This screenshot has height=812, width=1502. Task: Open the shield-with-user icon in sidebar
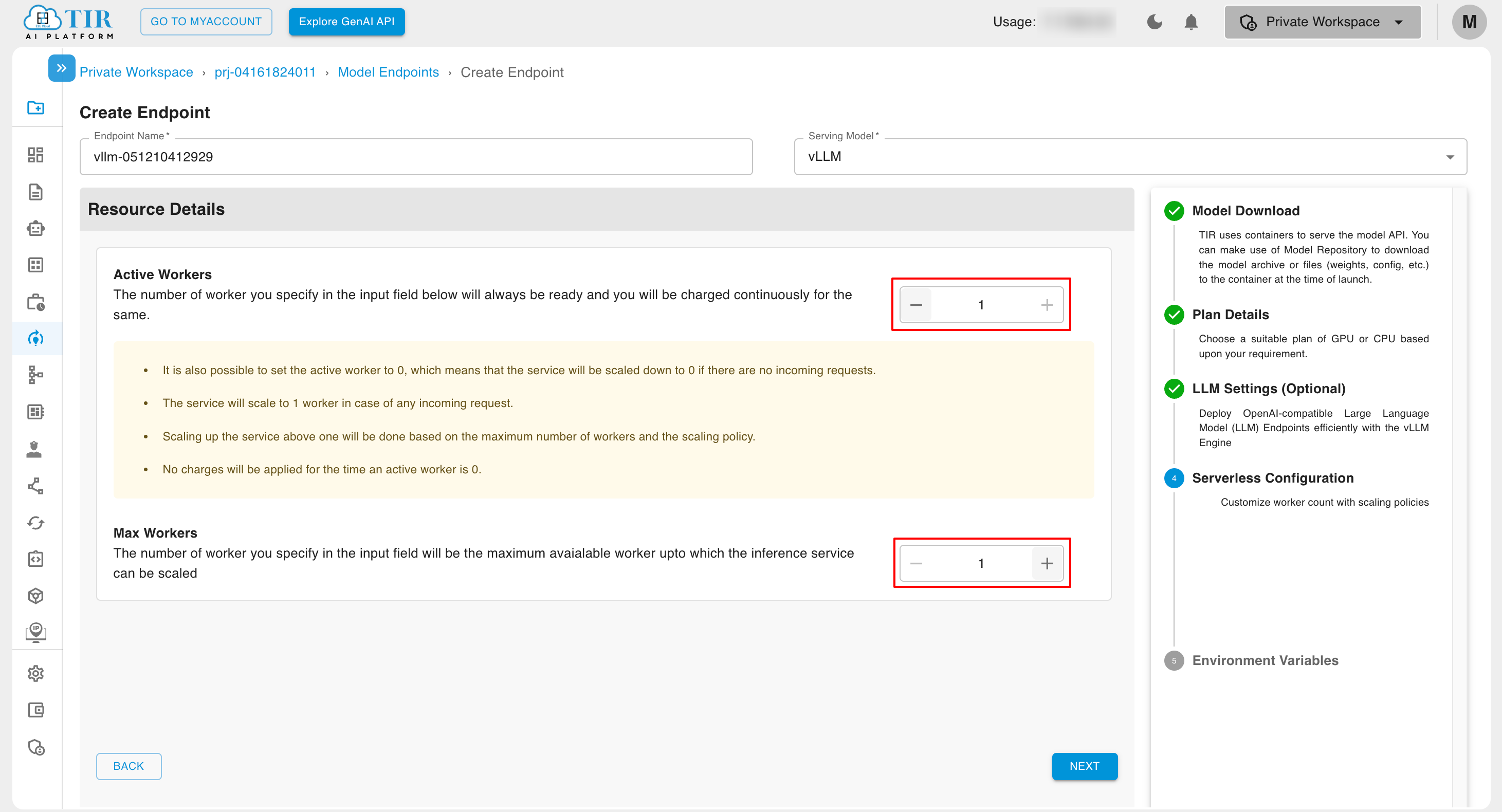35,747
